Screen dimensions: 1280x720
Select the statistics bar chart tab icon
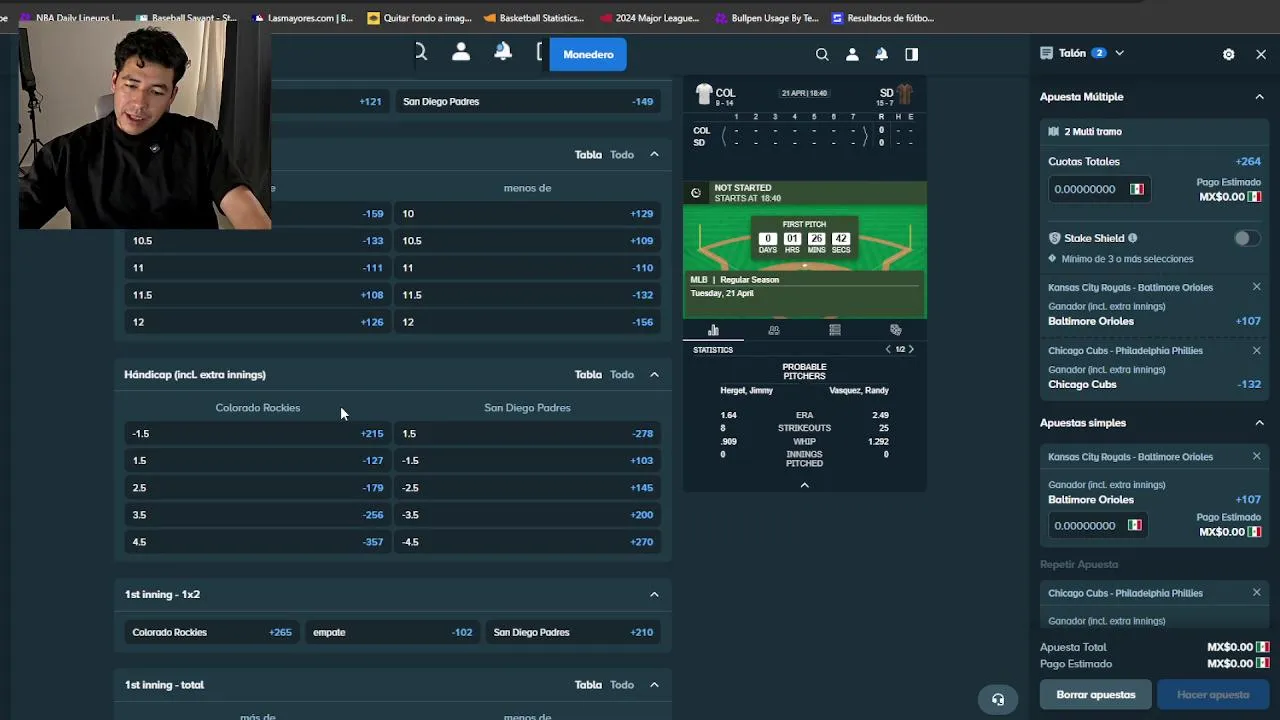pos(713,330)
